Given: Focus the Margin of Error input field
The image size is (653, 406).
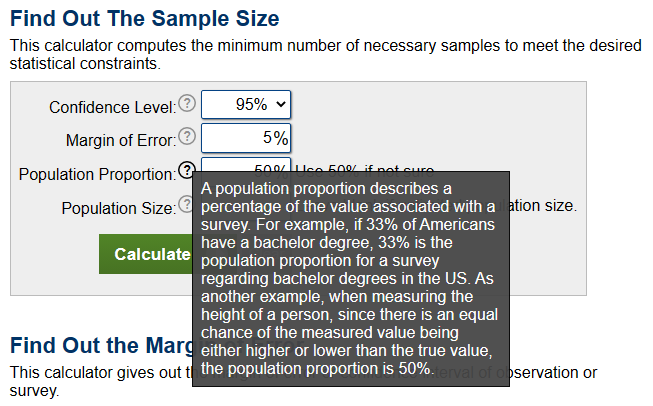Looking at the screenshot, I should [246, 138].
